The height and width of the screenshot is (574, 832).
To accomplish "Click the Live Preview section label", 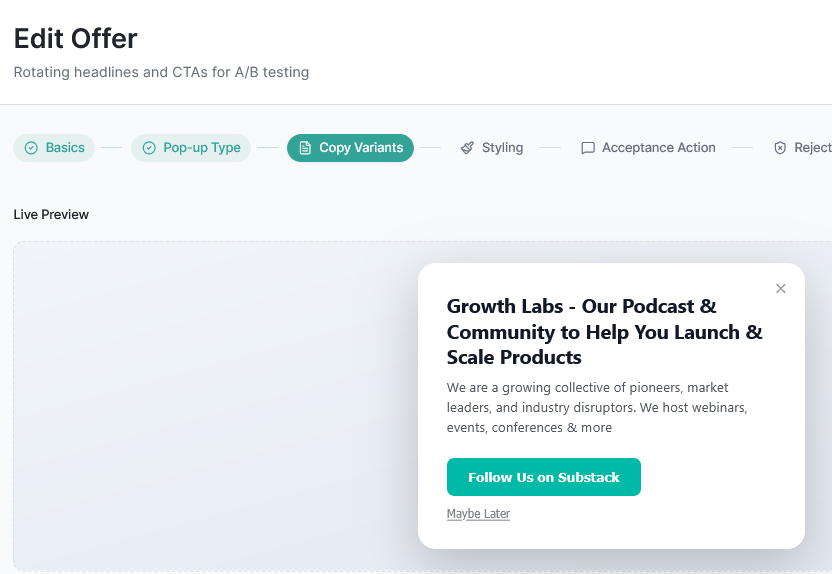I will (51, 215).
